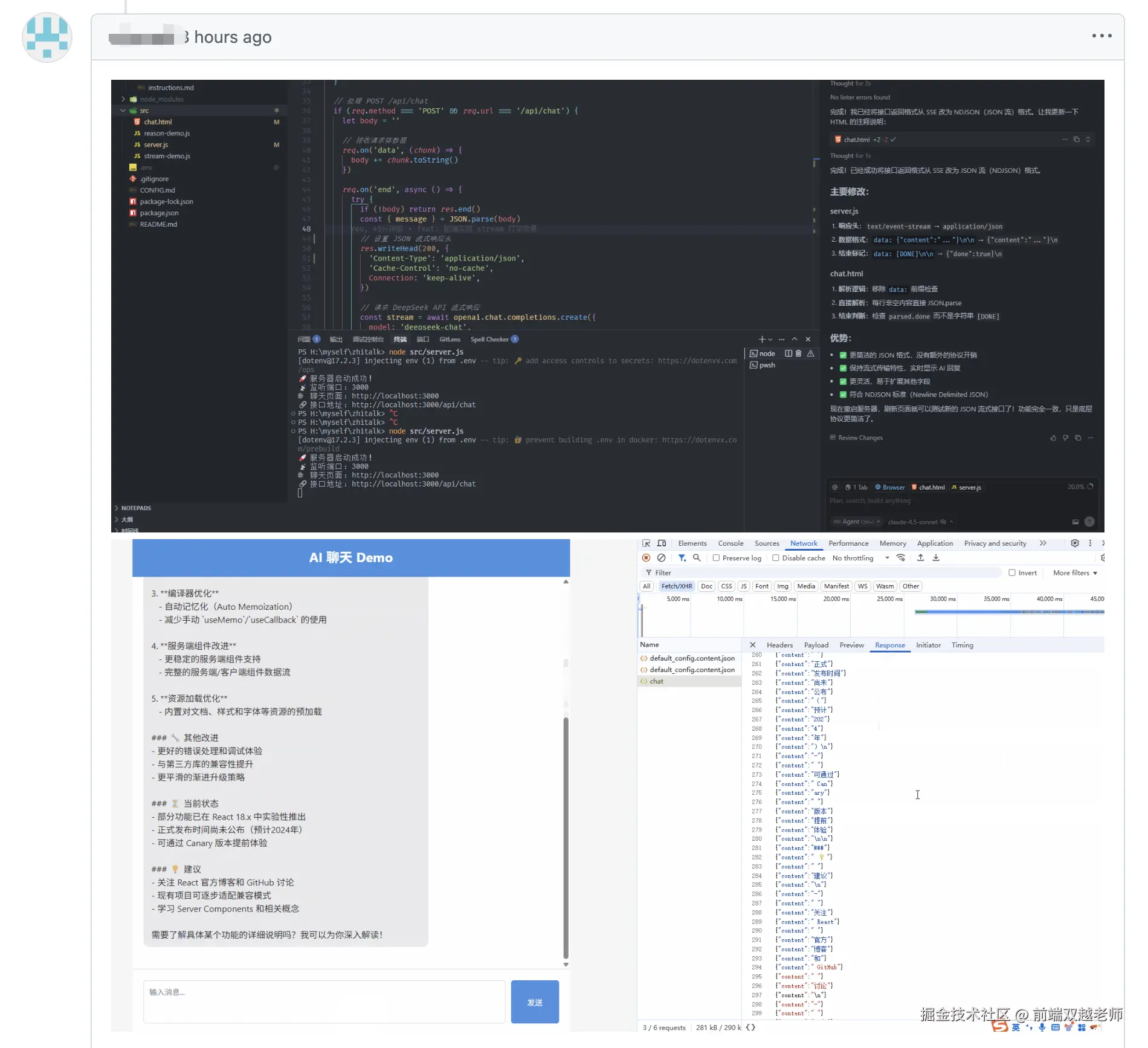Viewport: 1148px width, 1048px height.
Task: Open the DevTools network search magnifier
Action: pos(697,558)
